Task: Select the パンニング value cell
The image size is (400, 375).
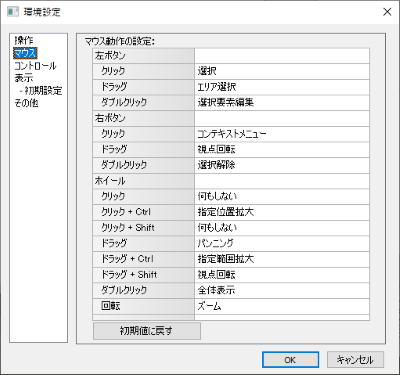Action: [282, 244]
